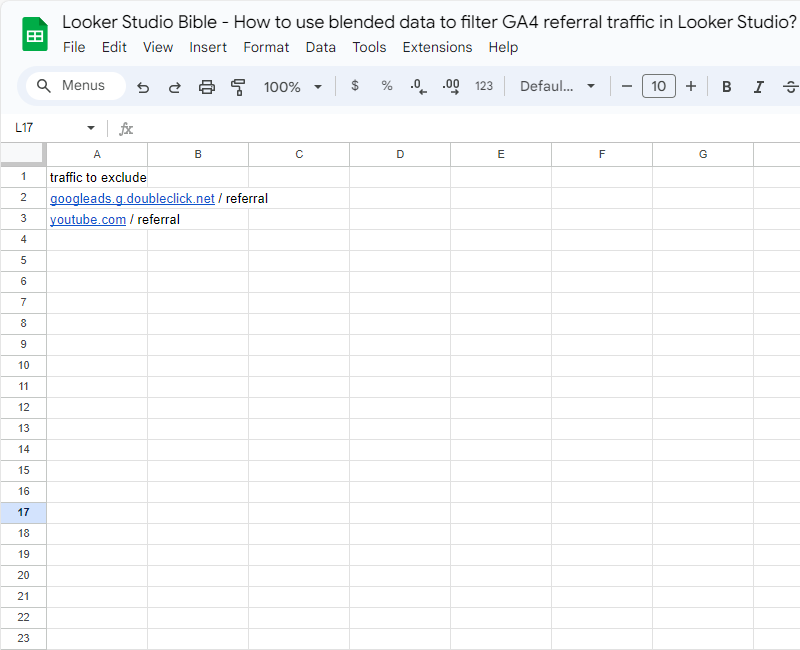
Task: Click the Redo arrow icon
Action: click(x=175, y=87)
